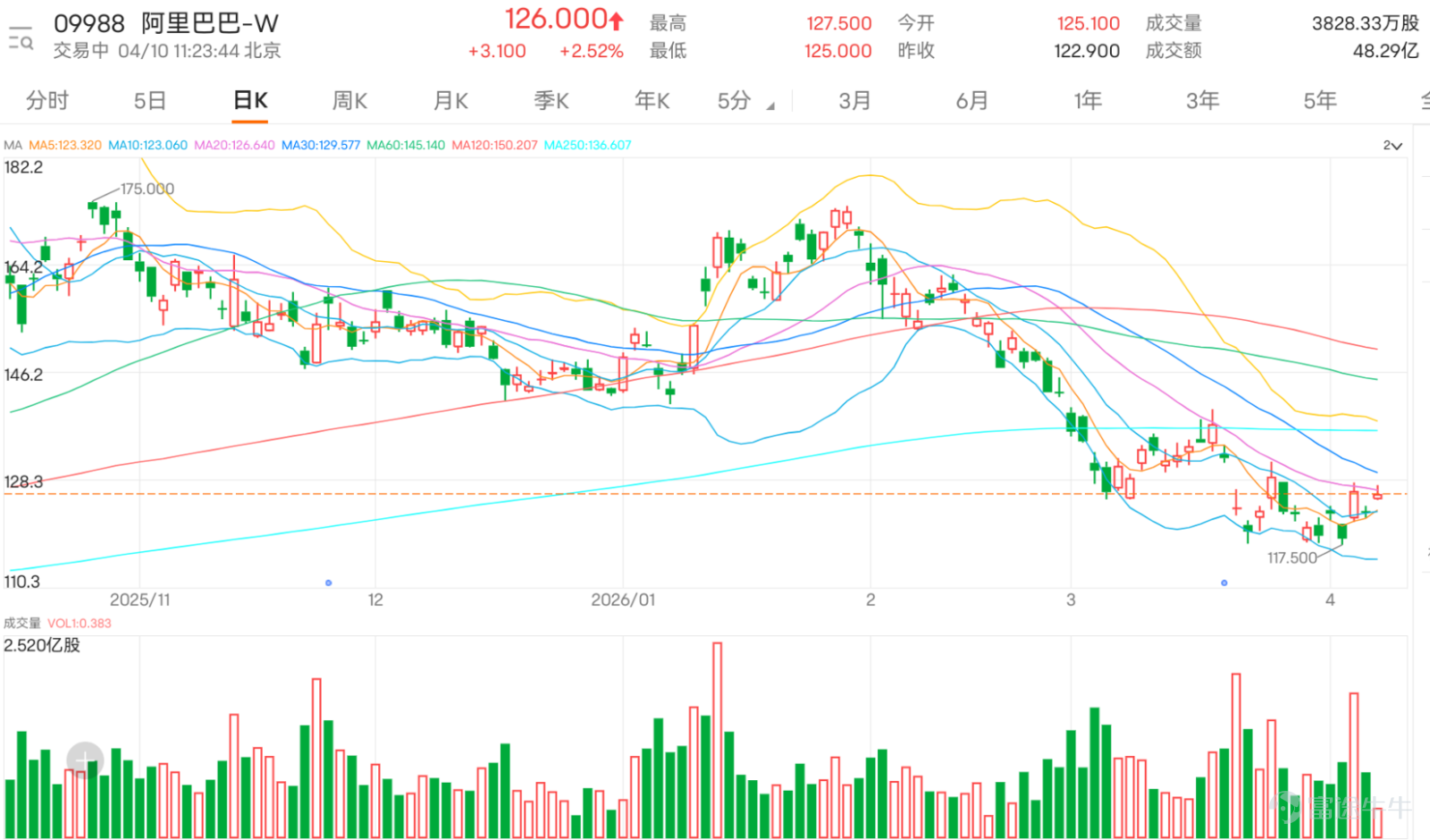Image resolution: width=1430 pixels, height=840 pixels.
Task: Click the 成交量 label above the volume bars
Action: (21, 623)
